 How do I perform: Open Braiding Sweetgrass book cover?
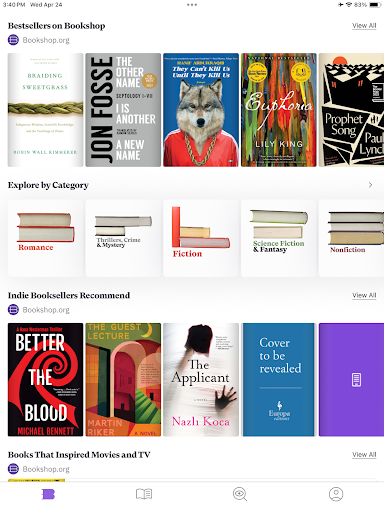pyautogui.click(x=46, y=110)
